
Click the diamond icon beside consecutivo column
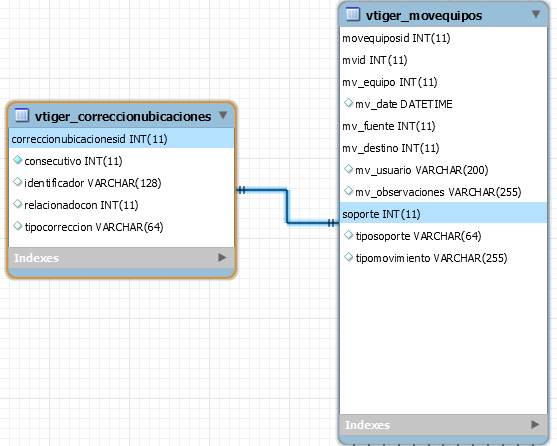coord(17,160)
